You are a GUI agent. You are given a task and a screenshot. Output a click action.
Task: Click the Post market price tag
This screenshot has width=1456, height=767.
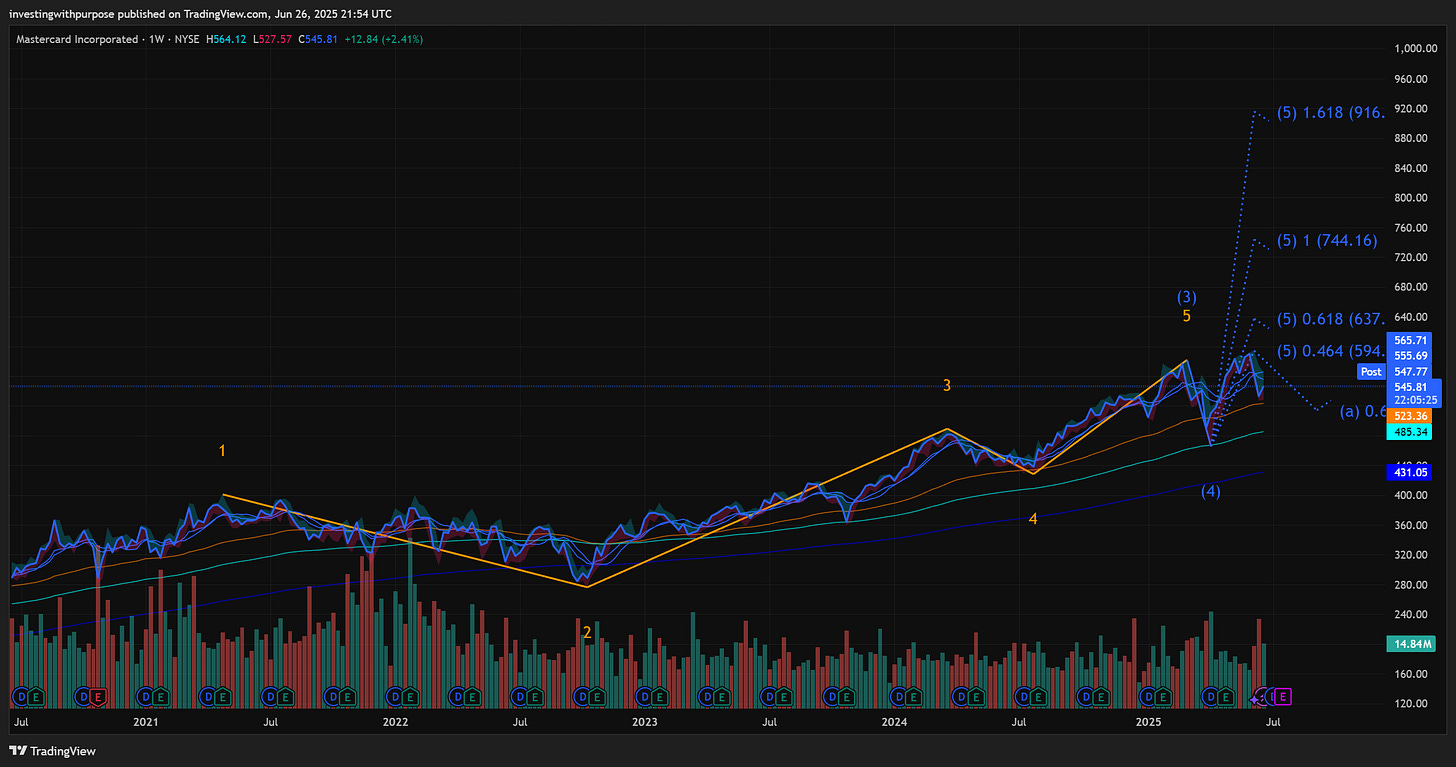(x=1371, y=371)
